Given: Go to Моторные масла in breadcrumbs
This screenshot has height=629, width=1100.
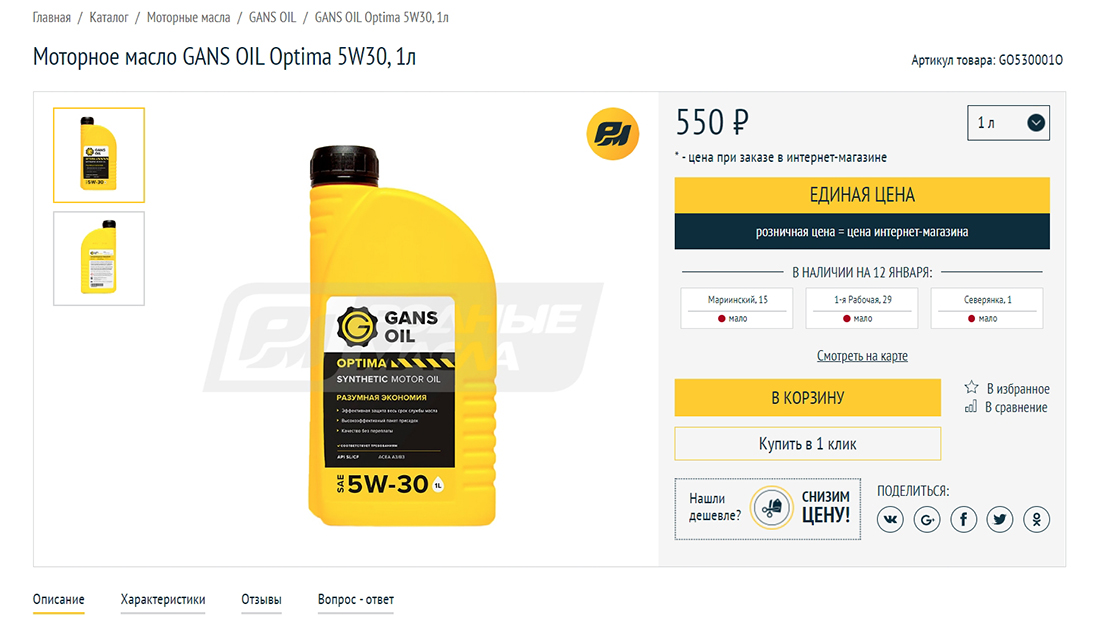Looking at the screenshot, I should [x=188, y=18].
